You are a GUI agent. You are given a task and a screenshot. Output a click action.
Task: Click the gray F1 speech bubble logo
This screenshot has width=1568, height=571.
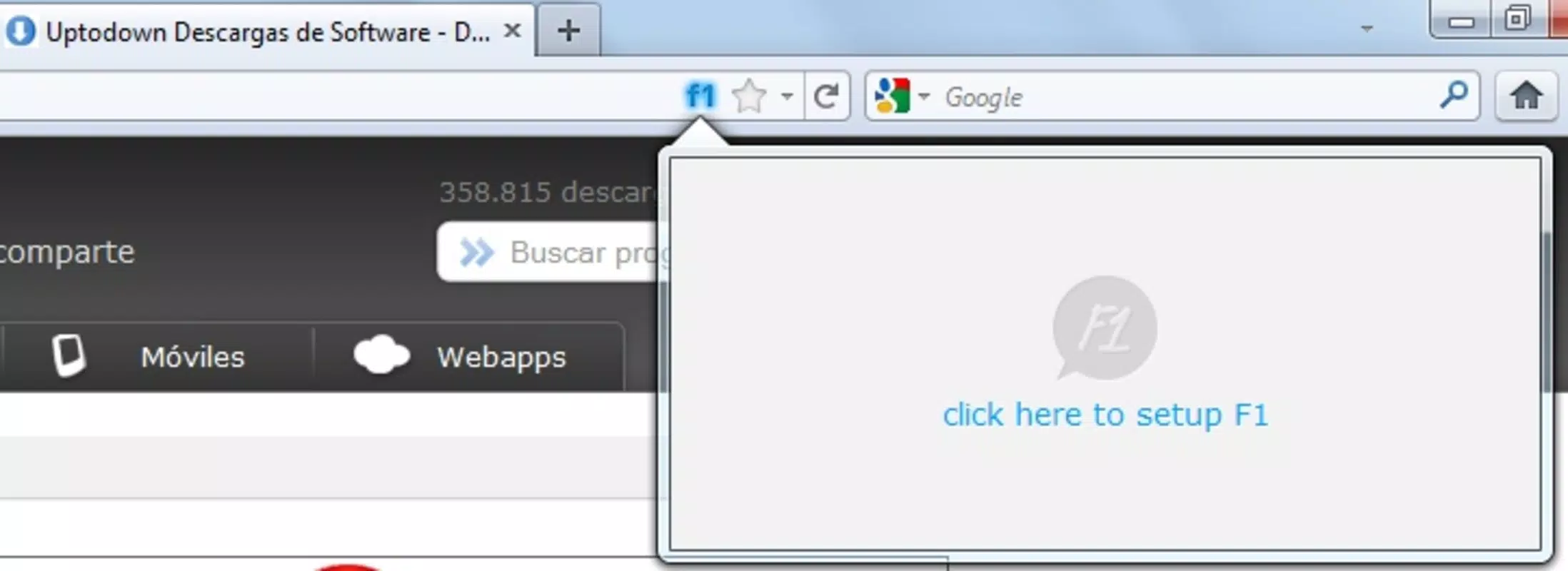point(1105,328)
